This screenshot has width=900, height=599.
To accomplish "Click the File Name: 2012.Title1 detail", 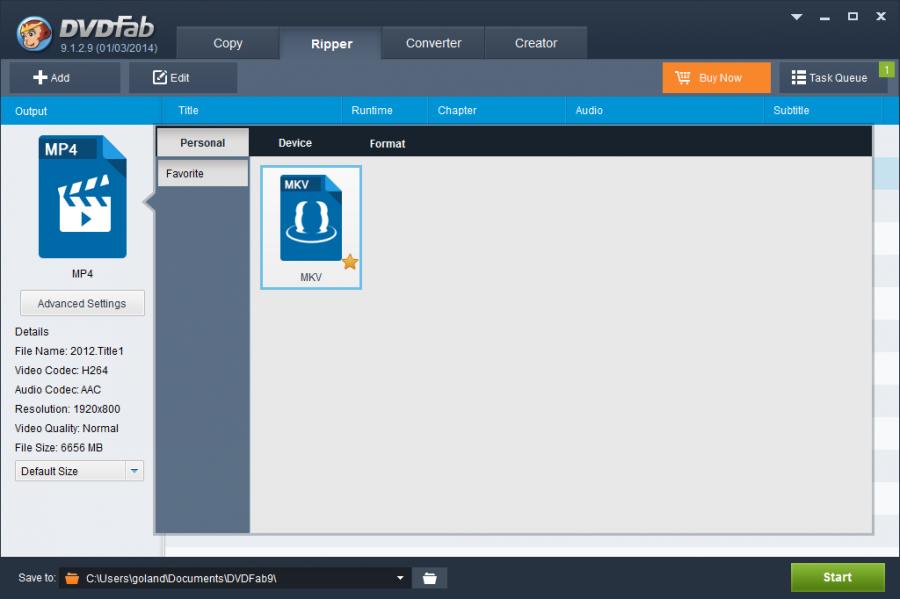I will (x=69, y=351).
